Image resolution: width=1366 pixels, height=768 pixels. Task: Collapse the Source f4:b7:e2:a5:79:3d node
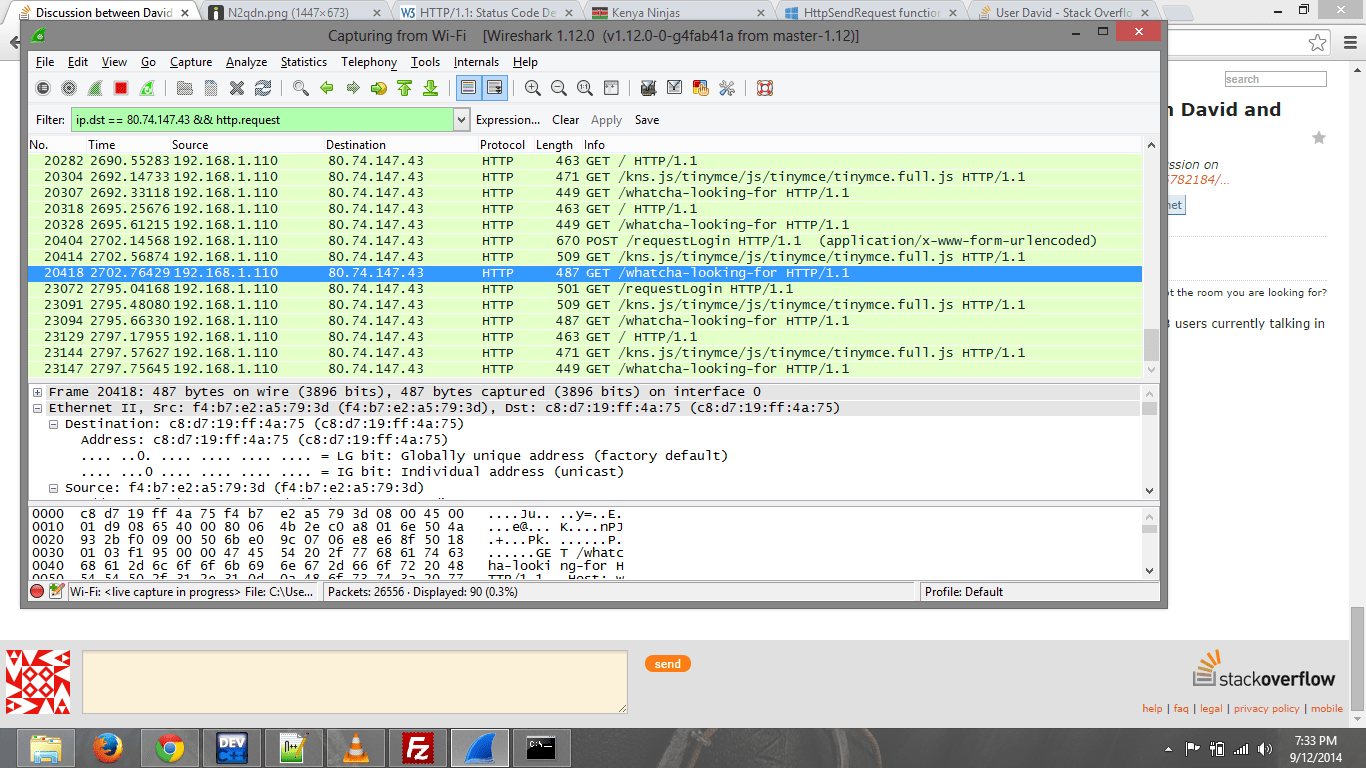tap(54, 488)
